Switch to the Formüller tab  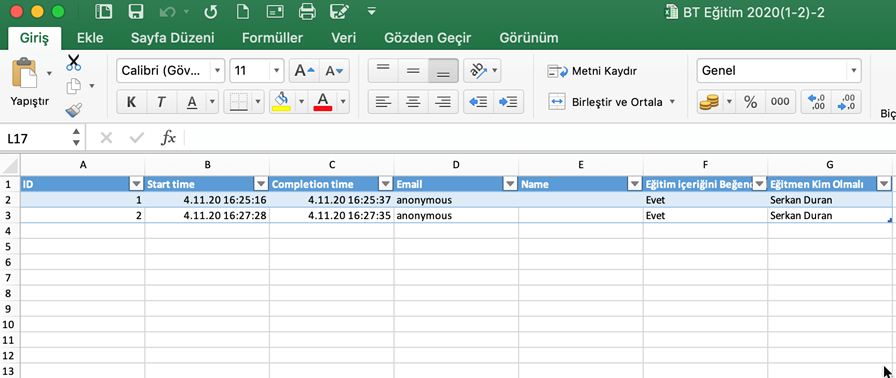[x=273, y=38]
